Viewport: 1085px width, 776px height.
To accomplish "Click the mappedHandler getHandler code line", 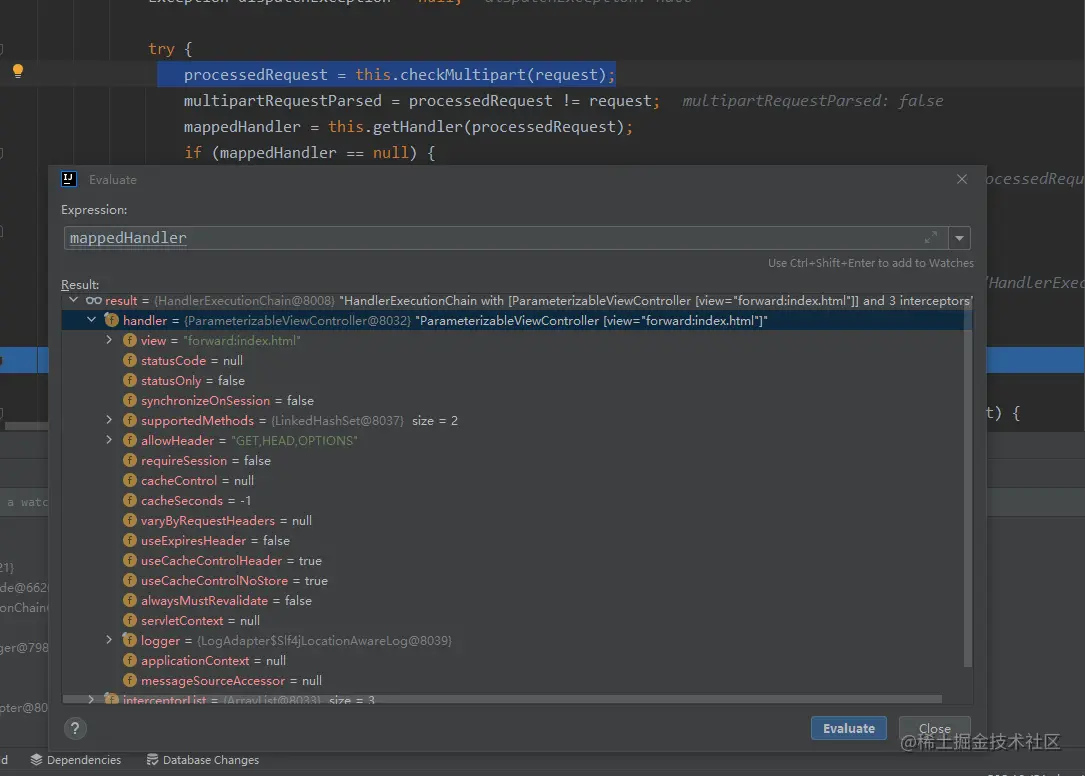I will pyautogui.click(x=408, y=127).
